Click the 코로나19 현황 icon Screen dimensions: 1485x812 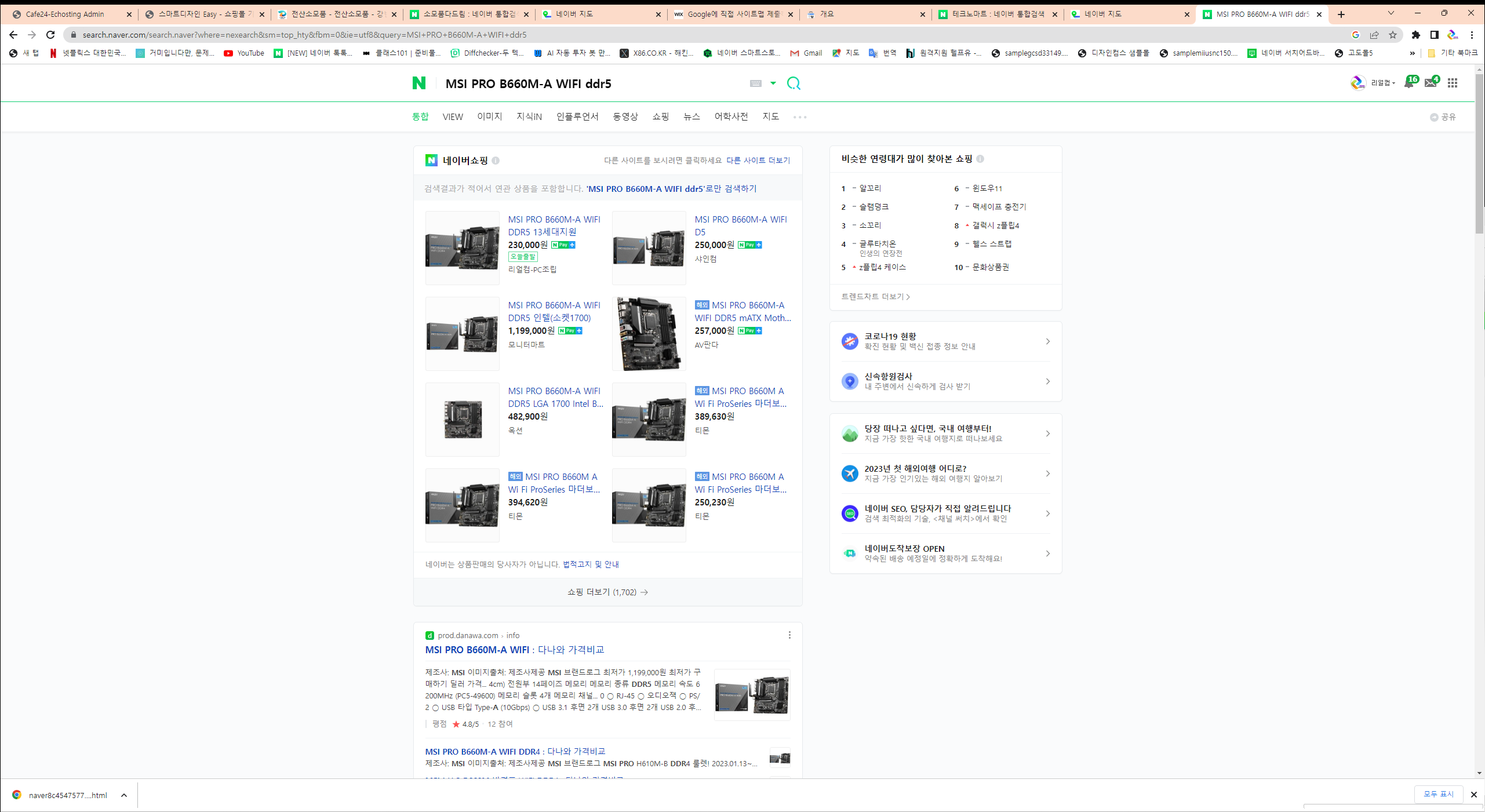(850, 341)
